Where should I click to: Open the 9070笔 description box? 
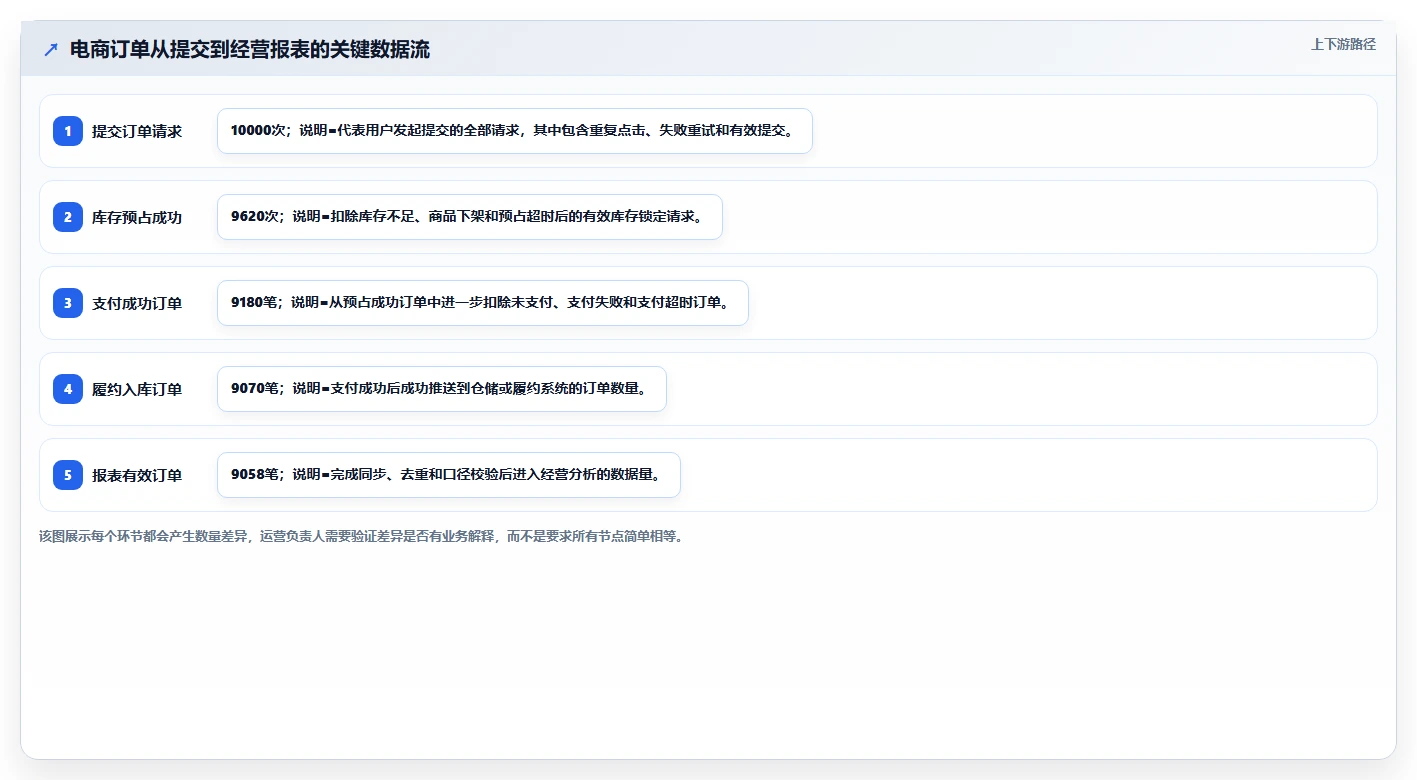[442, 389]
